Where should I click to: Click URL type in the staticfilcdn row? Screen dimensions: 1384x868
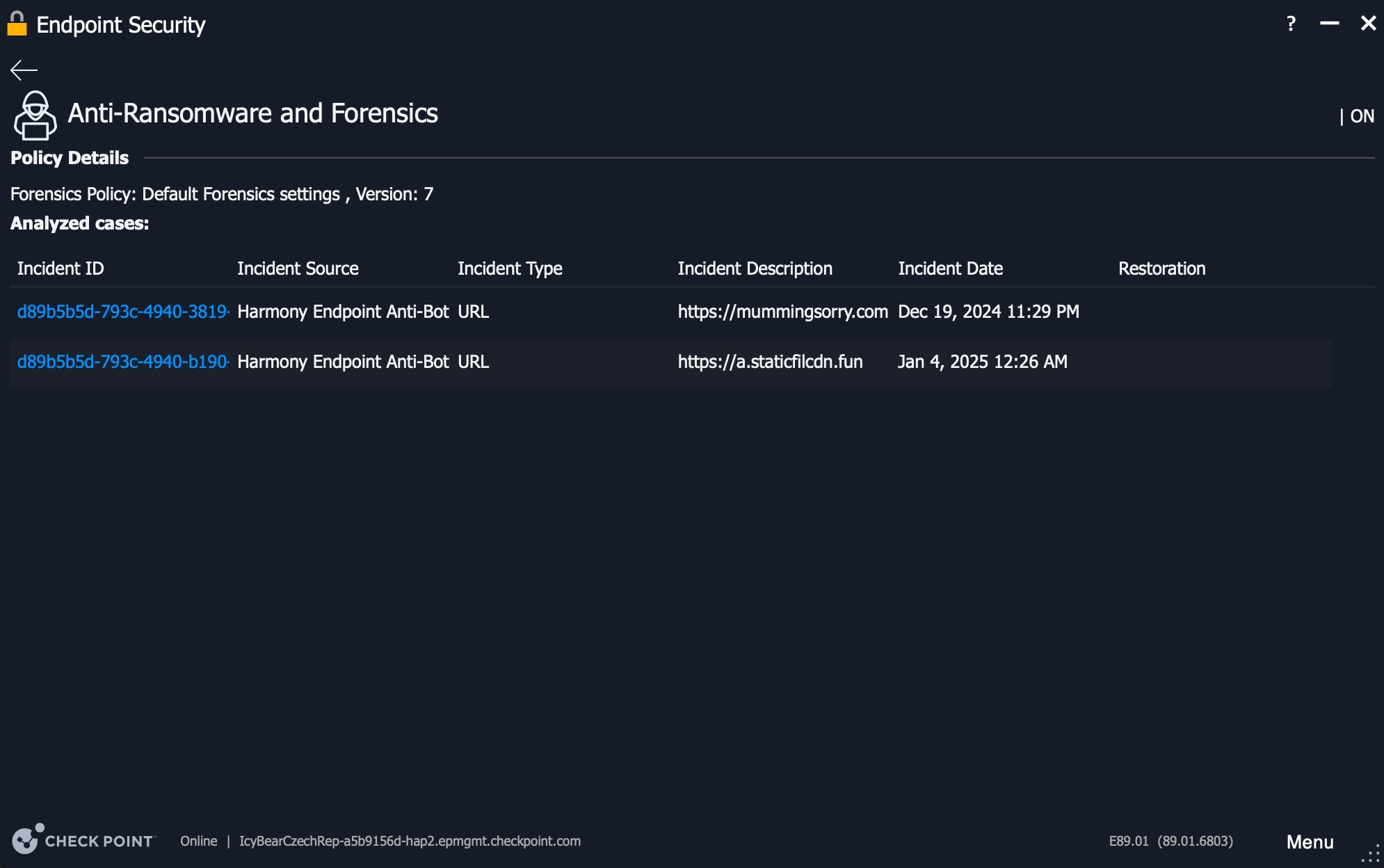coord(473,362)
